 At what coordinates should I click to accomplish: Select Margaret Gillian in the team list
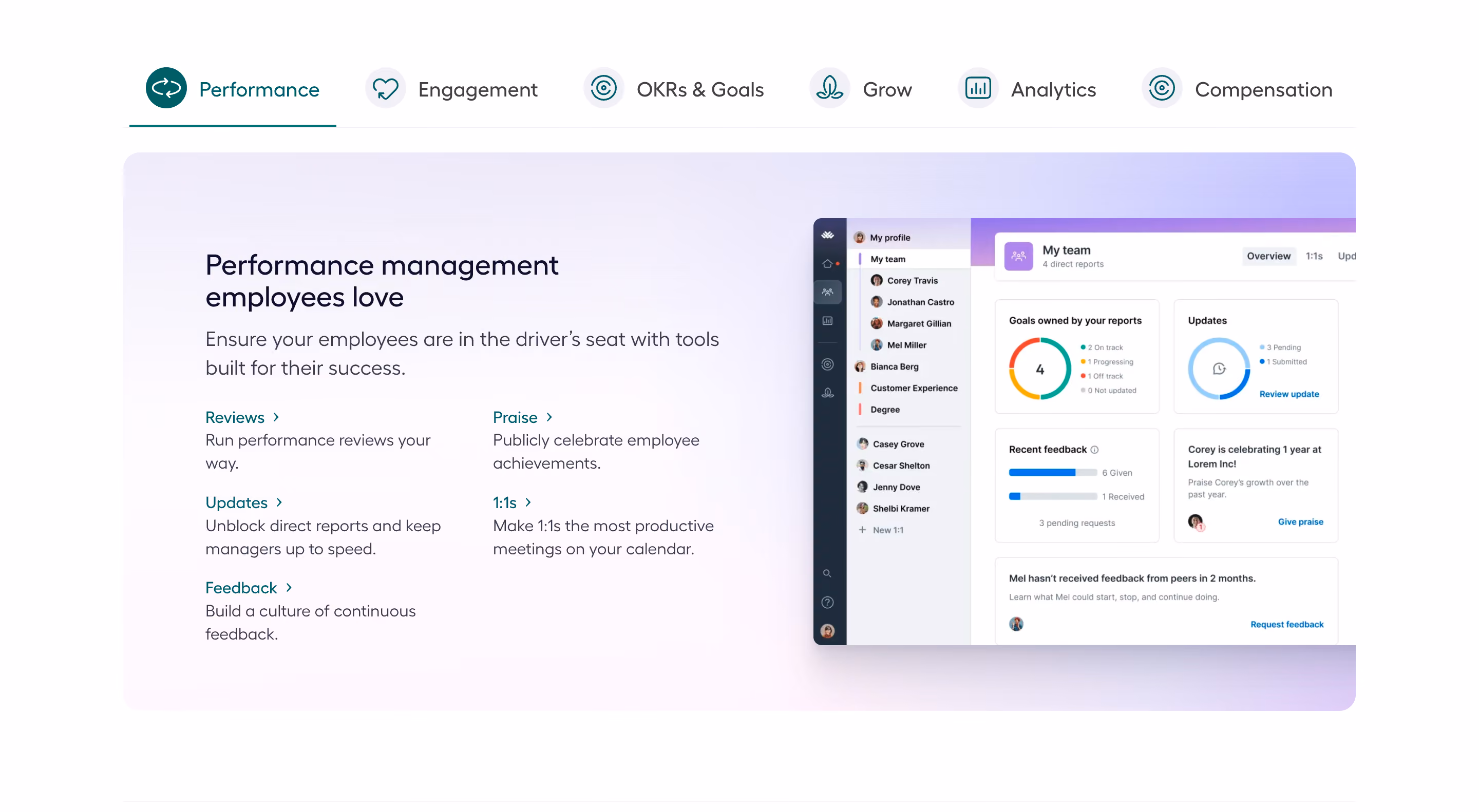click(919, 324)
